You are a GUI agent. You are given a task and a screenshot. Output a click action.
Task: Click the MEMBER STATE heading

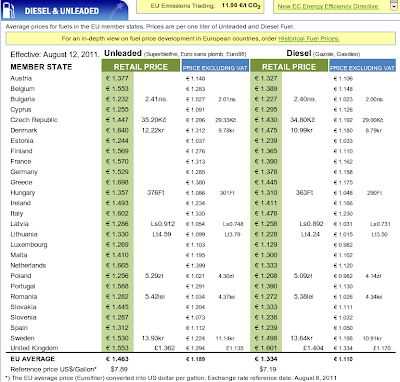coord(41,67)
